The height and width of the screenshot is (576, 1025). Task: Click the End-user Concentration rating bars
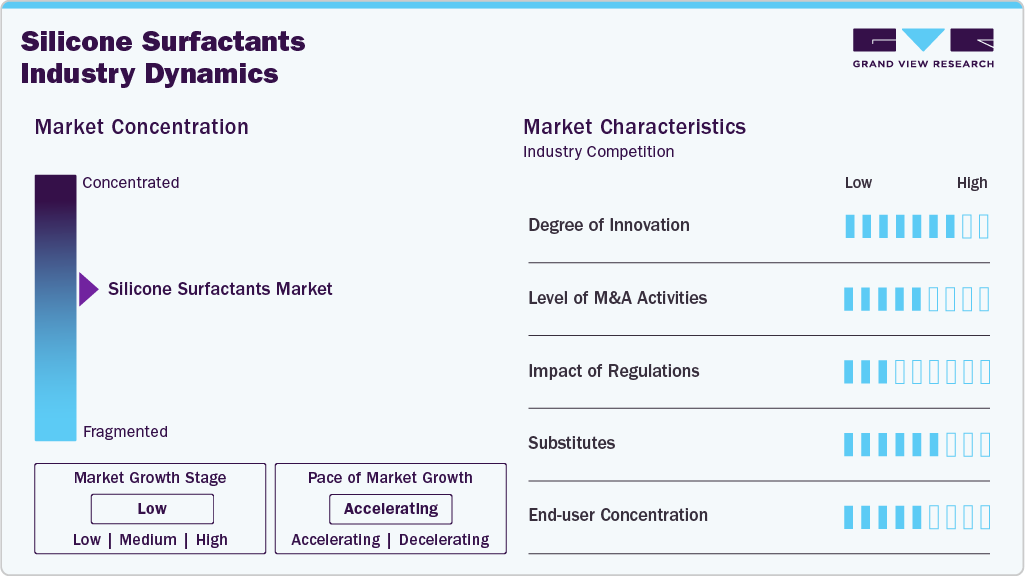916,516
